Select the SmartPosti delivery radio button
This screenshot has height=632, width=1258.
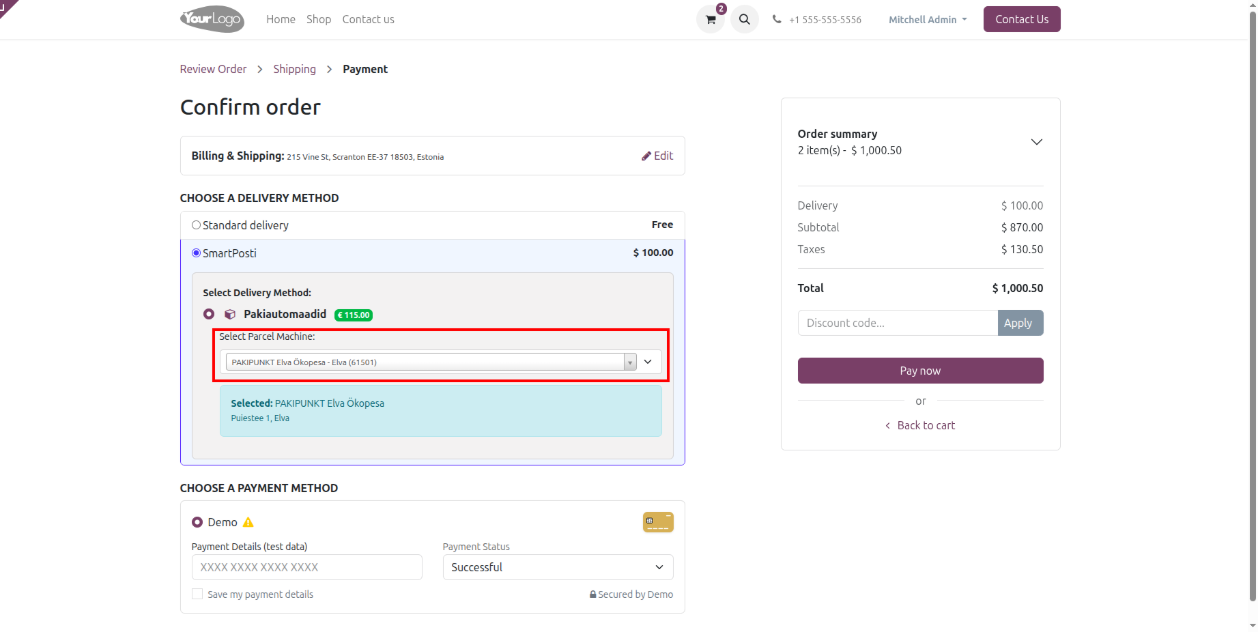pos(196,253)
